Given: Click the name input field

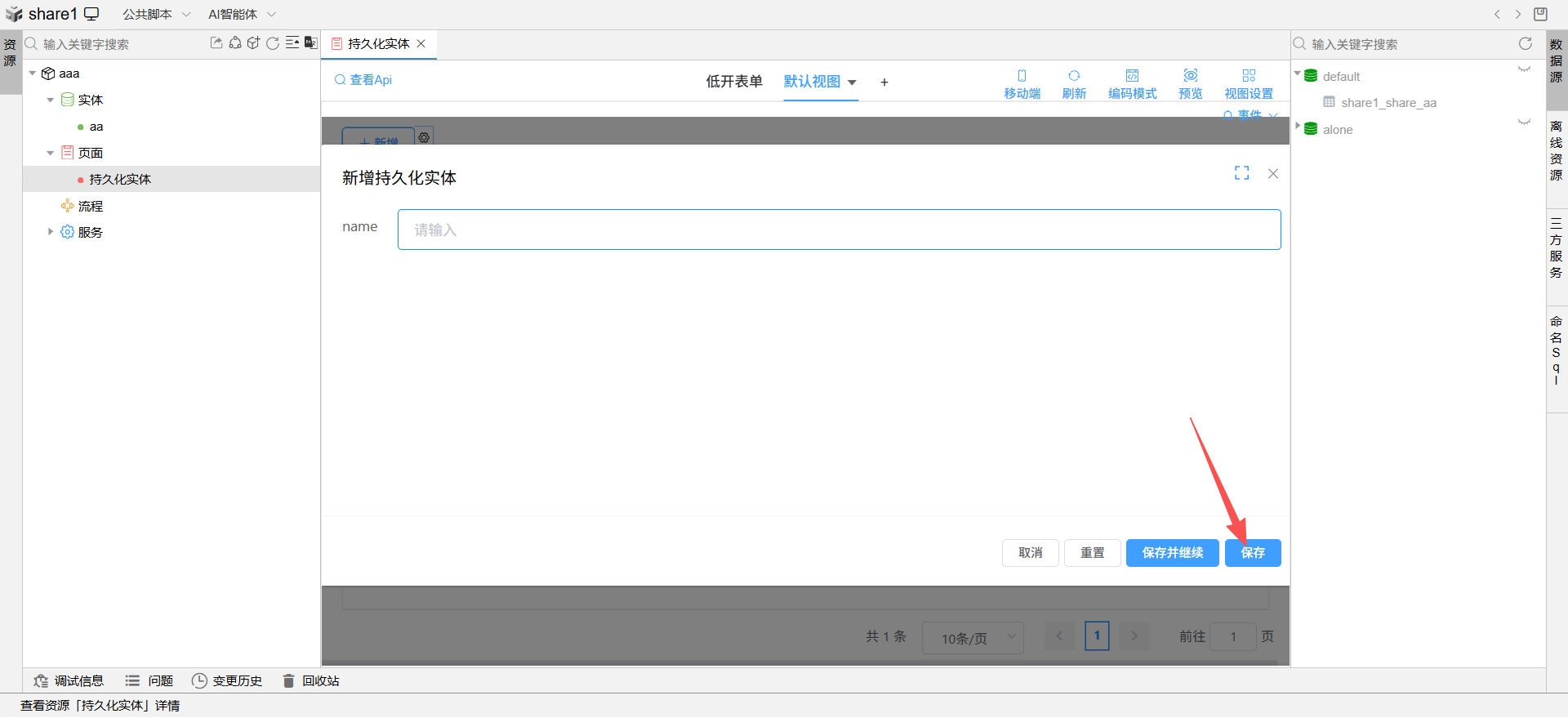Looking at the screenshot, I should [x=839, y=230].
